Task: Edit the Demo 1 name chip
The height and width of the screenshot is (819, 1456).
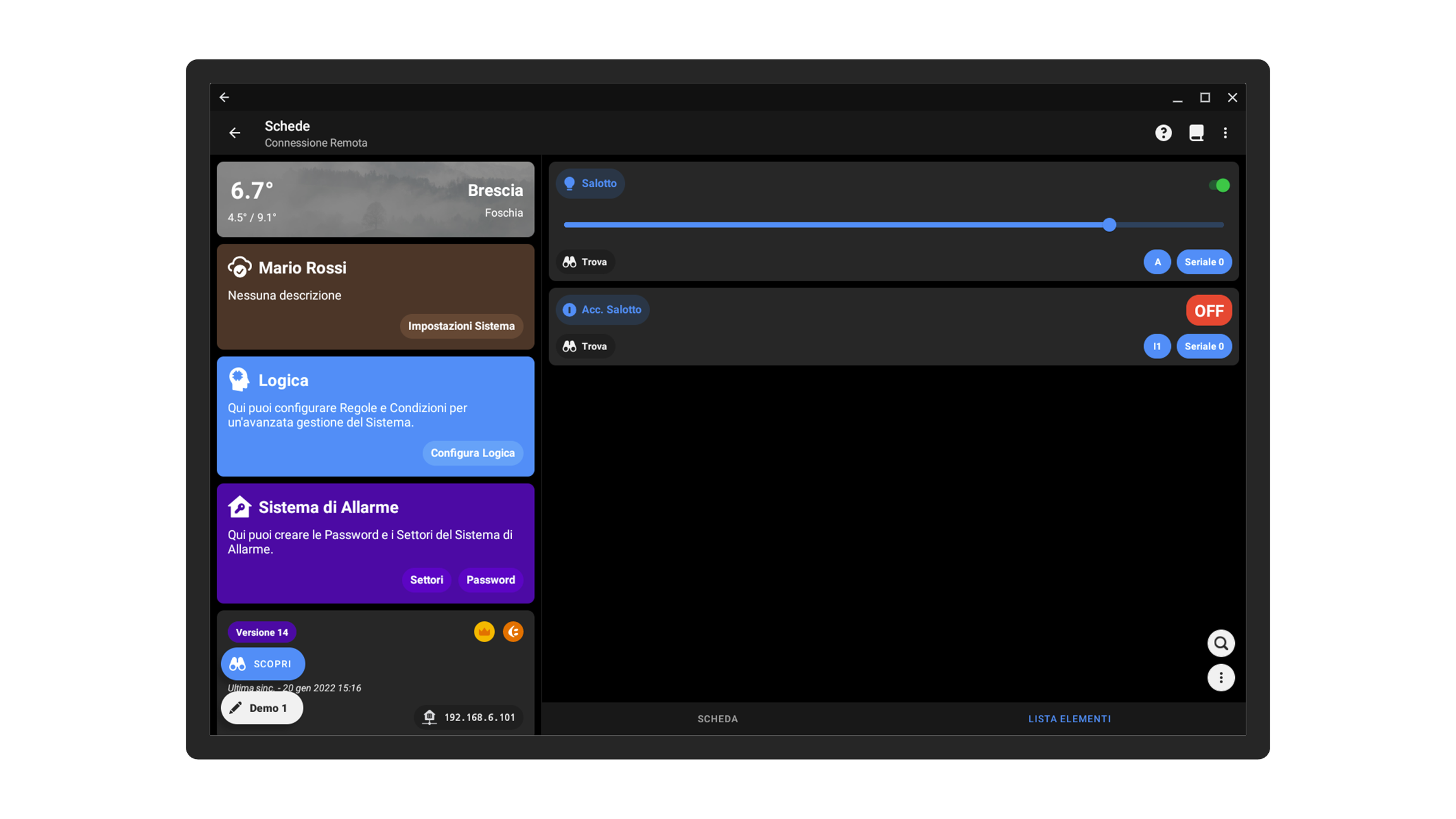Action: (x=262, y=708)
